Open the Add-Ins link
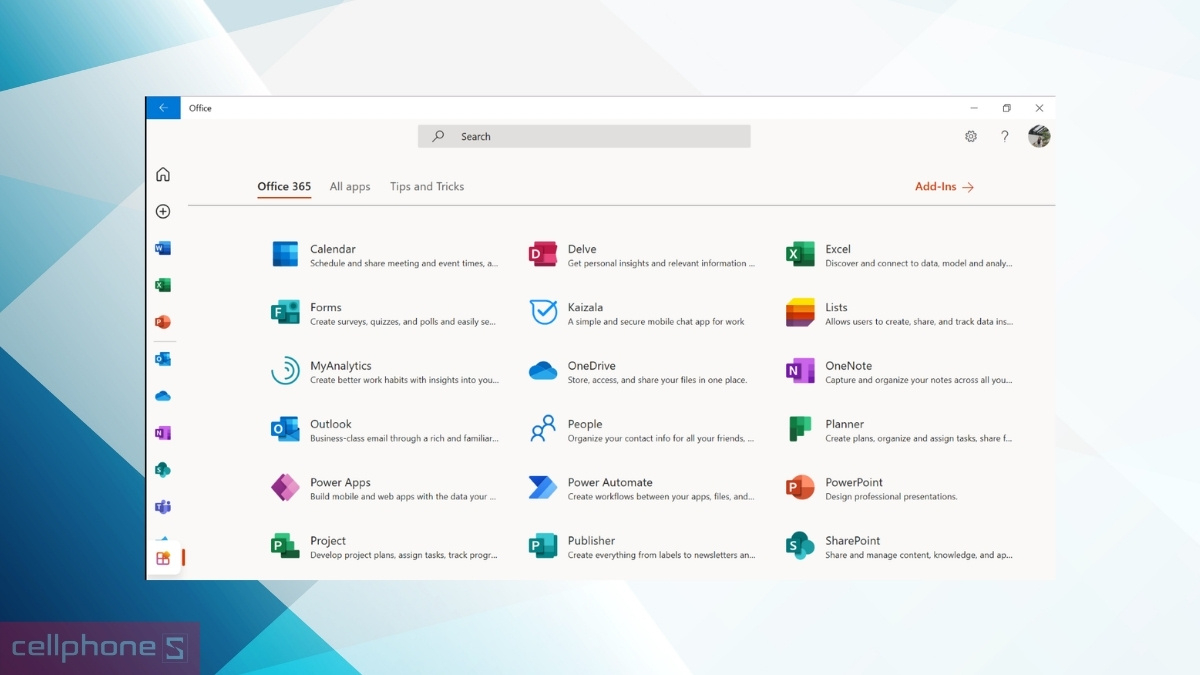This screenshot has width=1200, height=675. [944, 187]
